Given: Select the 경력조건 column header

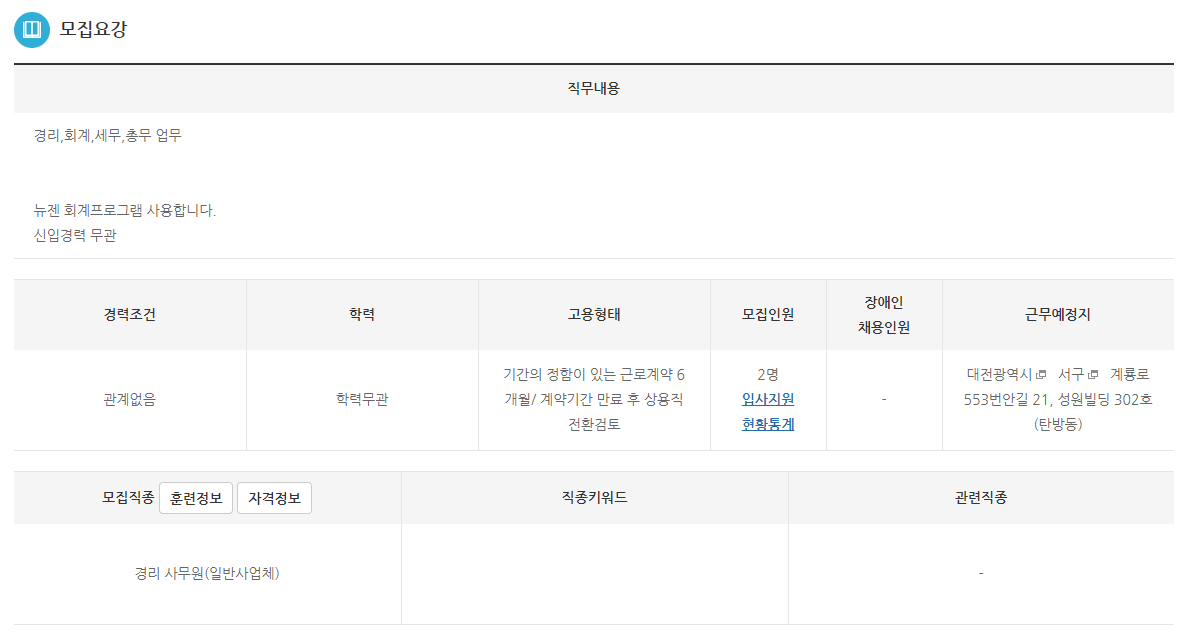Looking at the screenshot, I should [x=129, y=314].
